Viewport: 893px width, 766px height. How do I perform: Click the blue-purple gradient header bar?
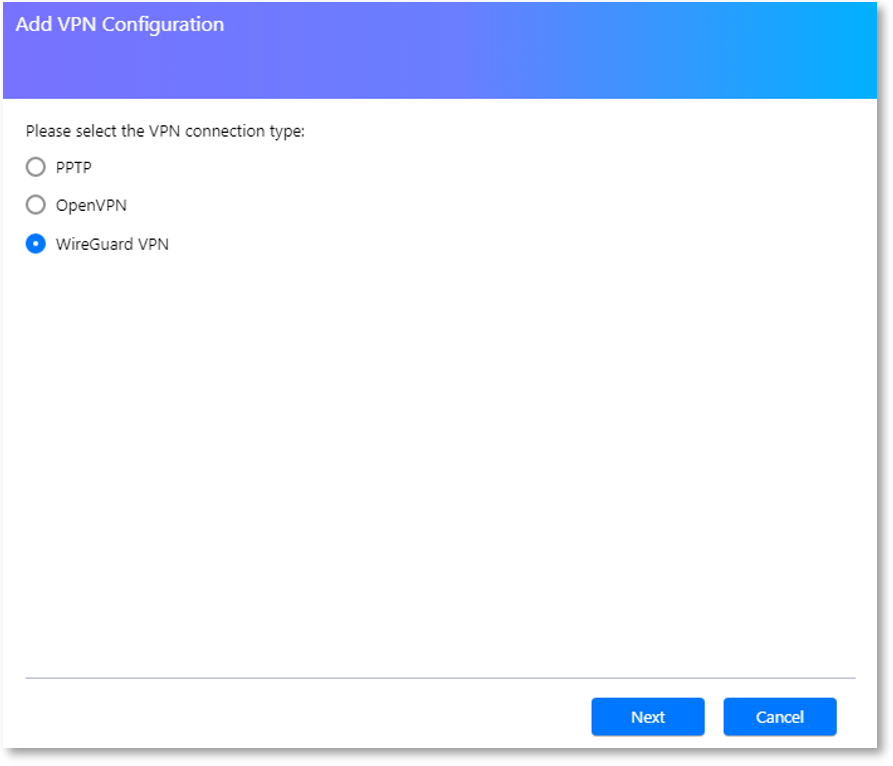coord(440,50)
